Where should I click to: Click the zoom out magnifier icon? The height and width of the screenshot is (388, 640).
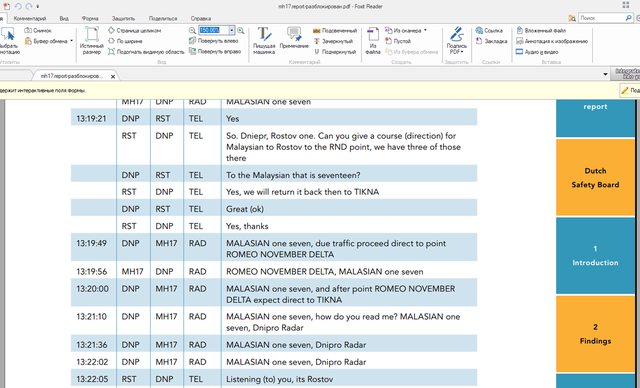[192, 31]
